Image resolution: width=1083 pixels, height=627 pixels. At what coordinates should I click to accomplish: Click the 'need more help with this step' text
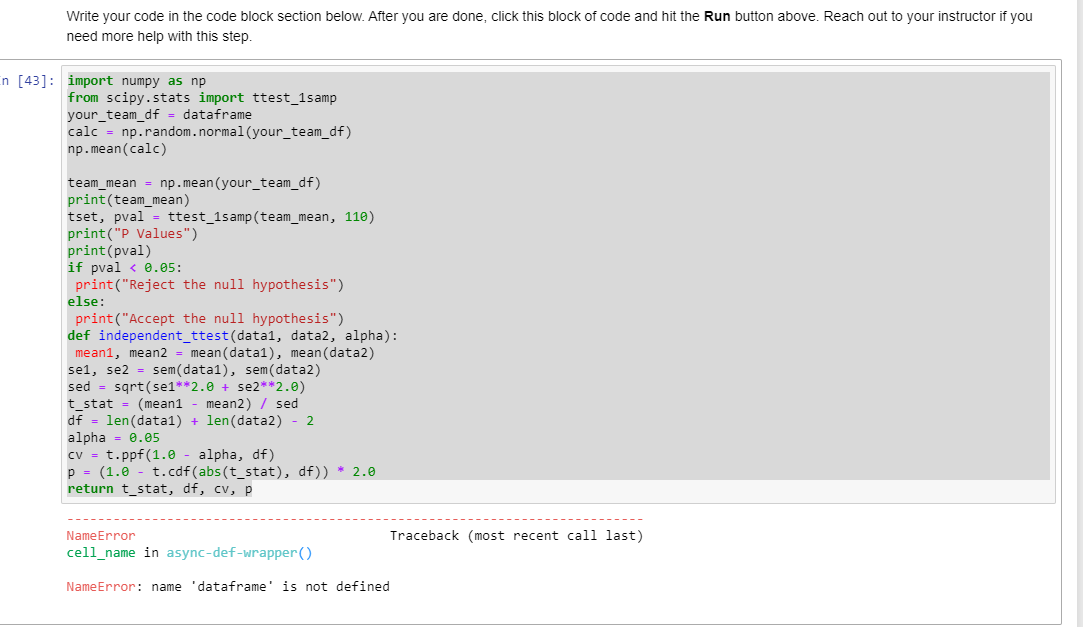click(159, 36)
